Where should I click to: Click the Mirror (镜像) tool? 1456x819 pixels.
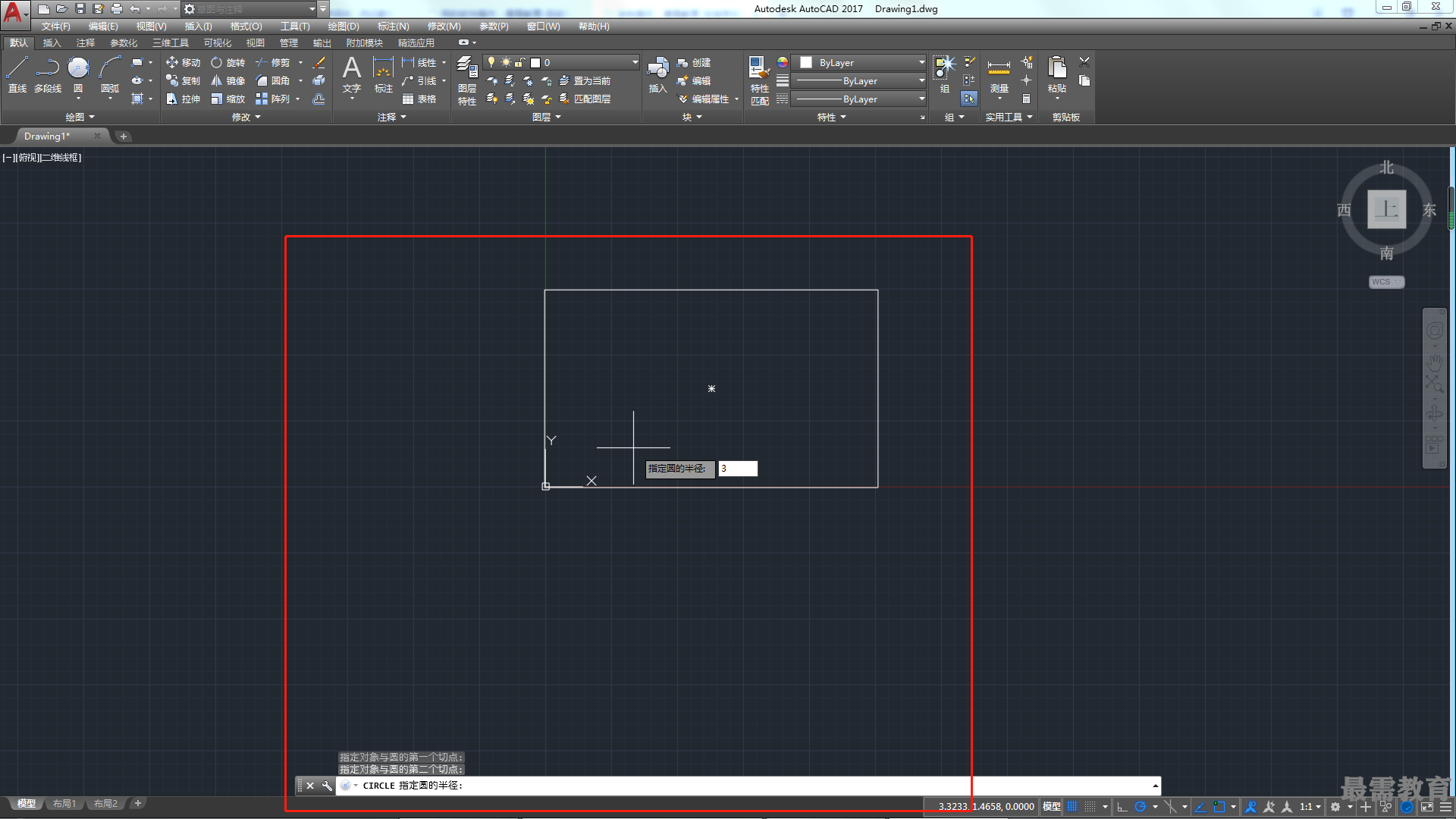[x=228, y=80]
